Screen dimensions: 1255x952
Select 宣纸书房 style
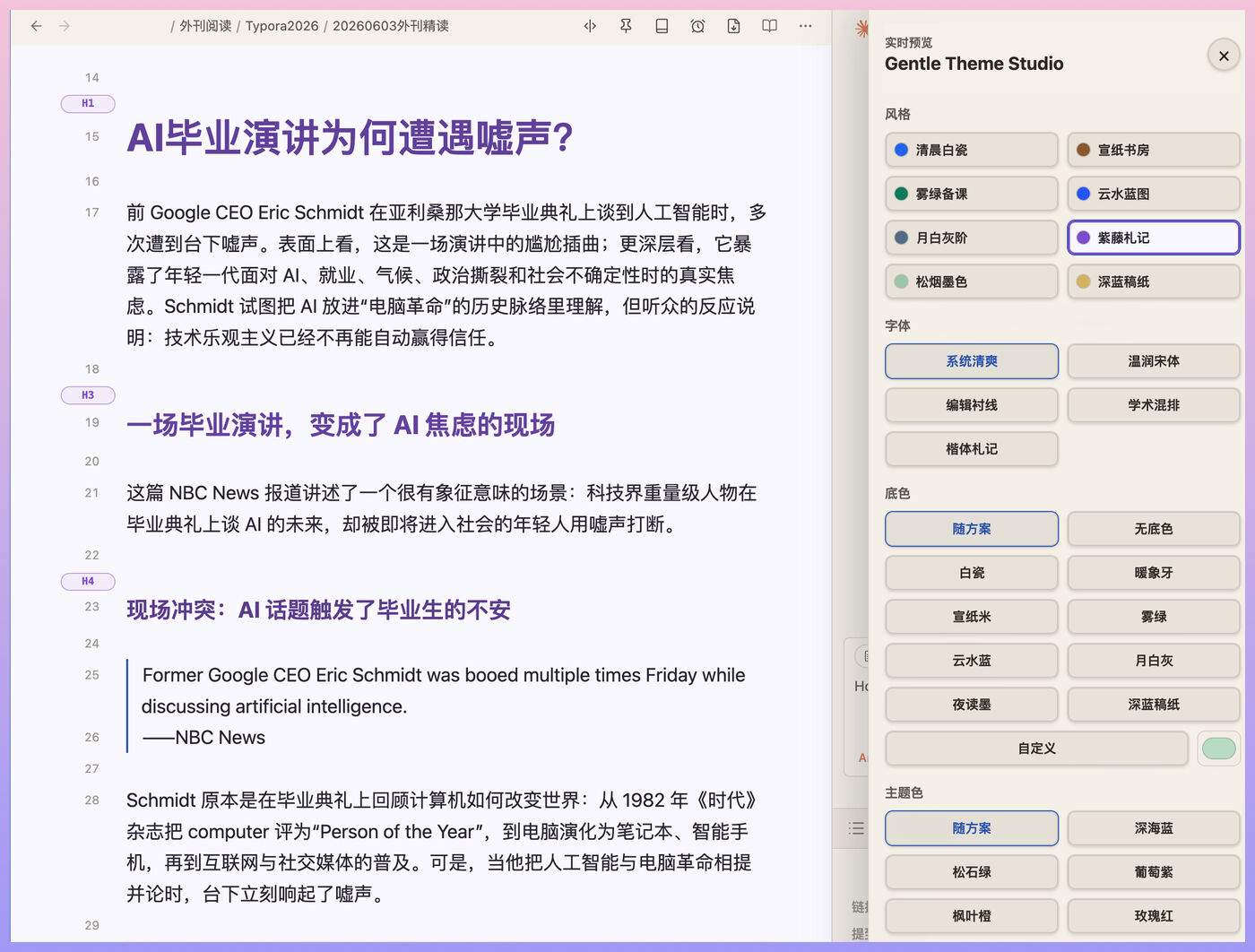point(1154,150)
